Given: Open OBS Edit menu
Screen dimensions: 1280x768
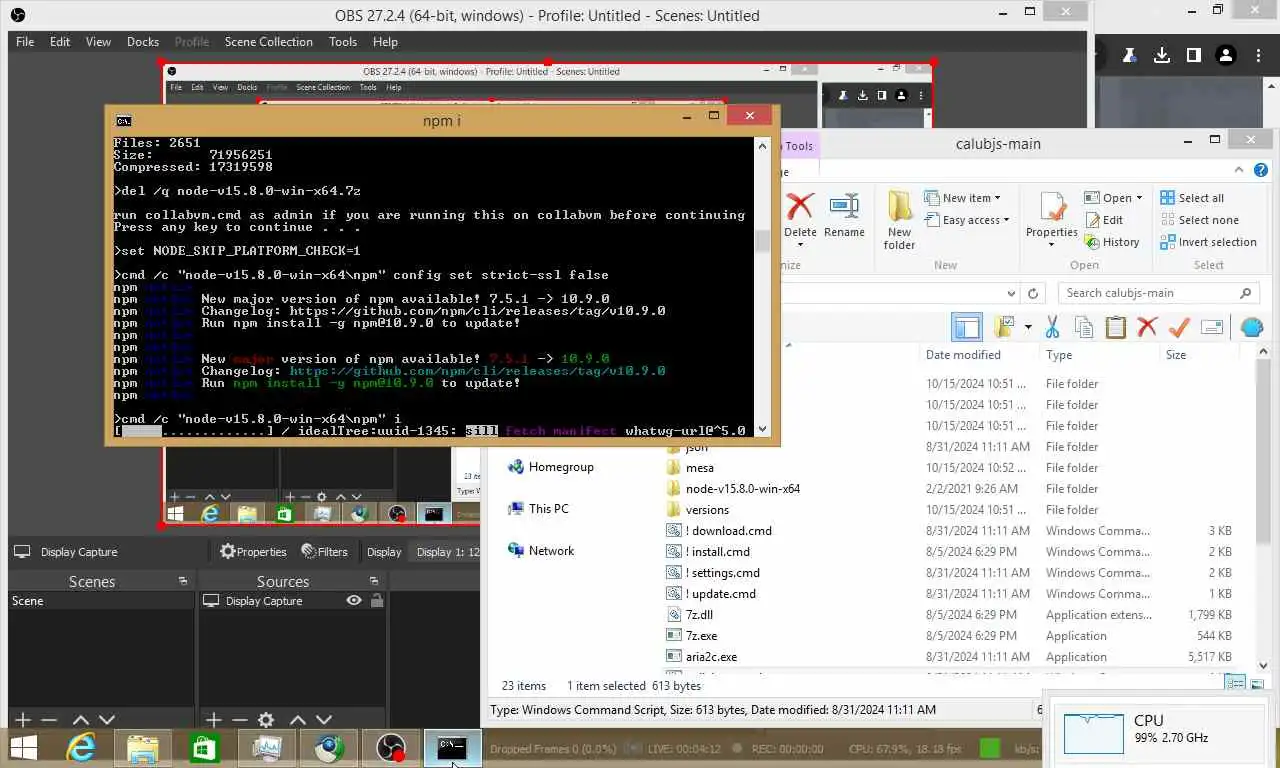Looking at the screenshot, I should pos(60,42).
